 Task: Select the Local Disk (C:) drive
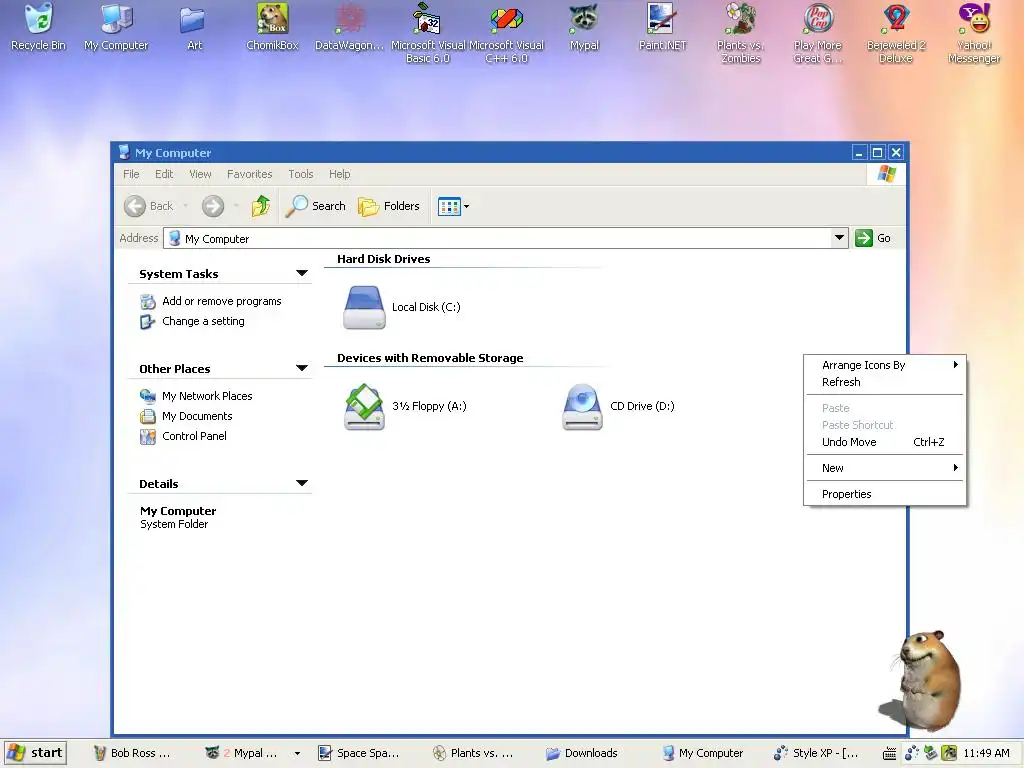(402, 307)
